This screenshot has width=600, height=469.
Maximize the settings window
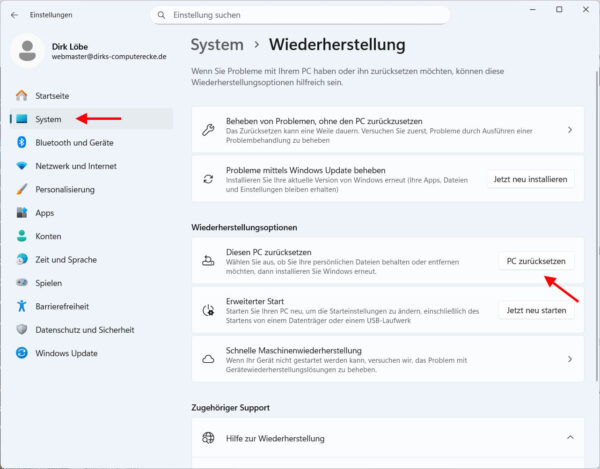click(x=559, y=10)
